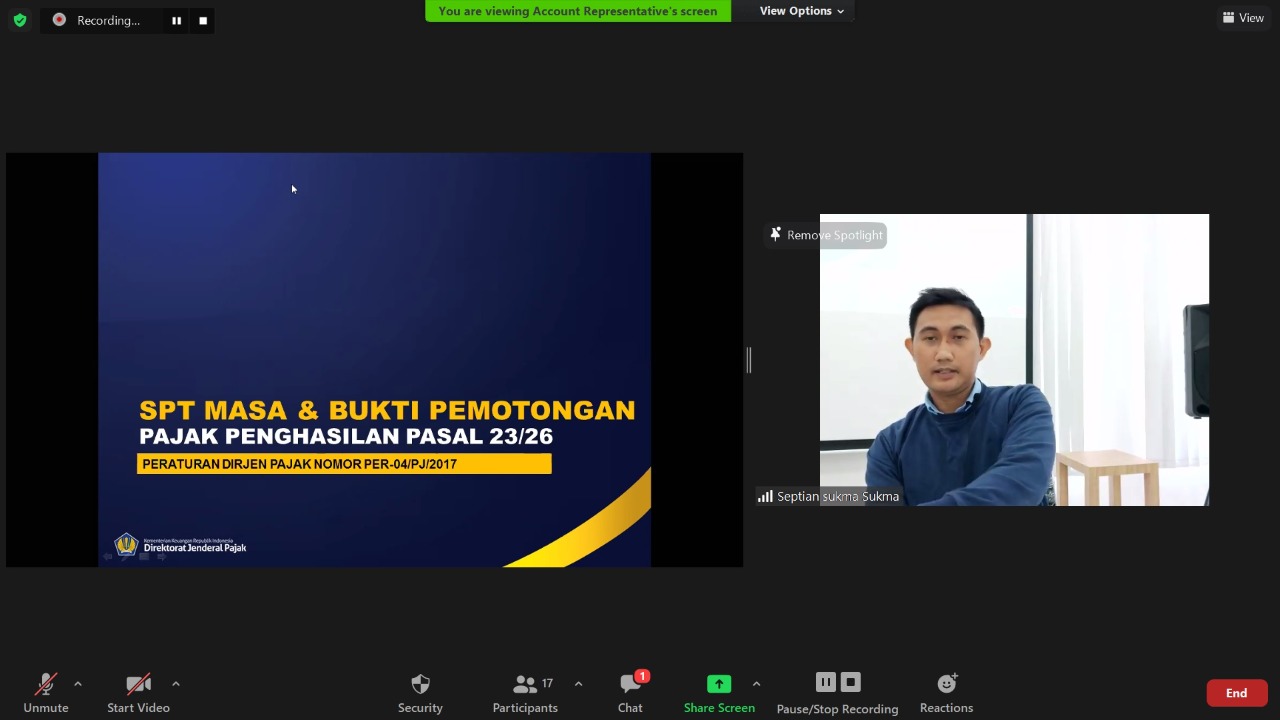1280x720 pixels.
Task: Click Remove Spotlight on the video
Action: click(826, 235)
